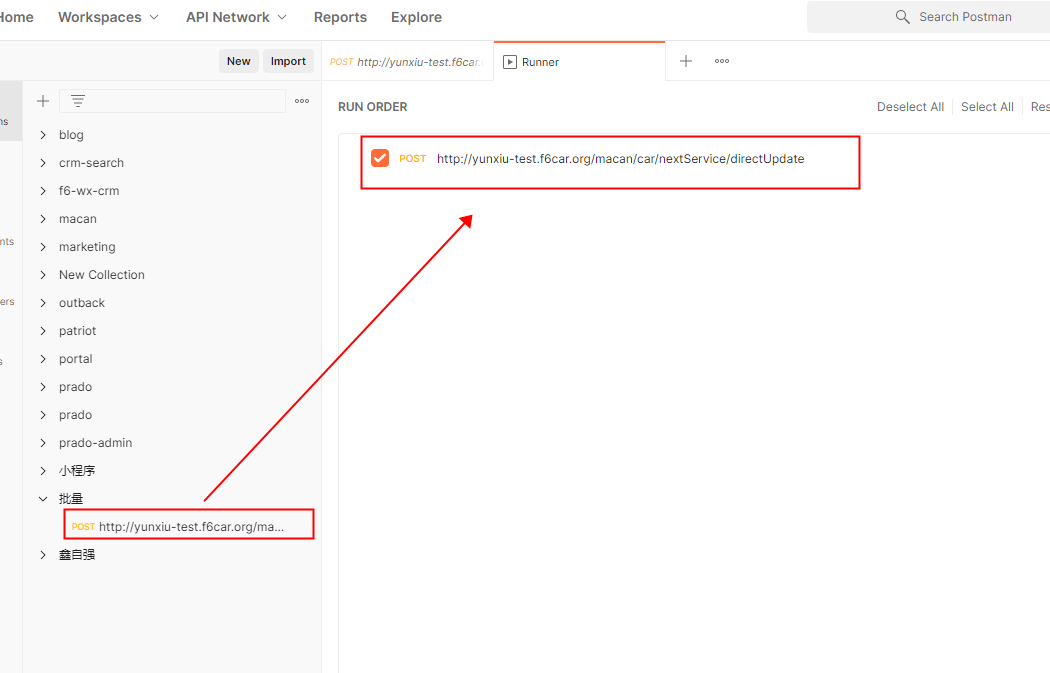
Task: Open the API Network dropdown menu
Action: [x=236, y=17]
